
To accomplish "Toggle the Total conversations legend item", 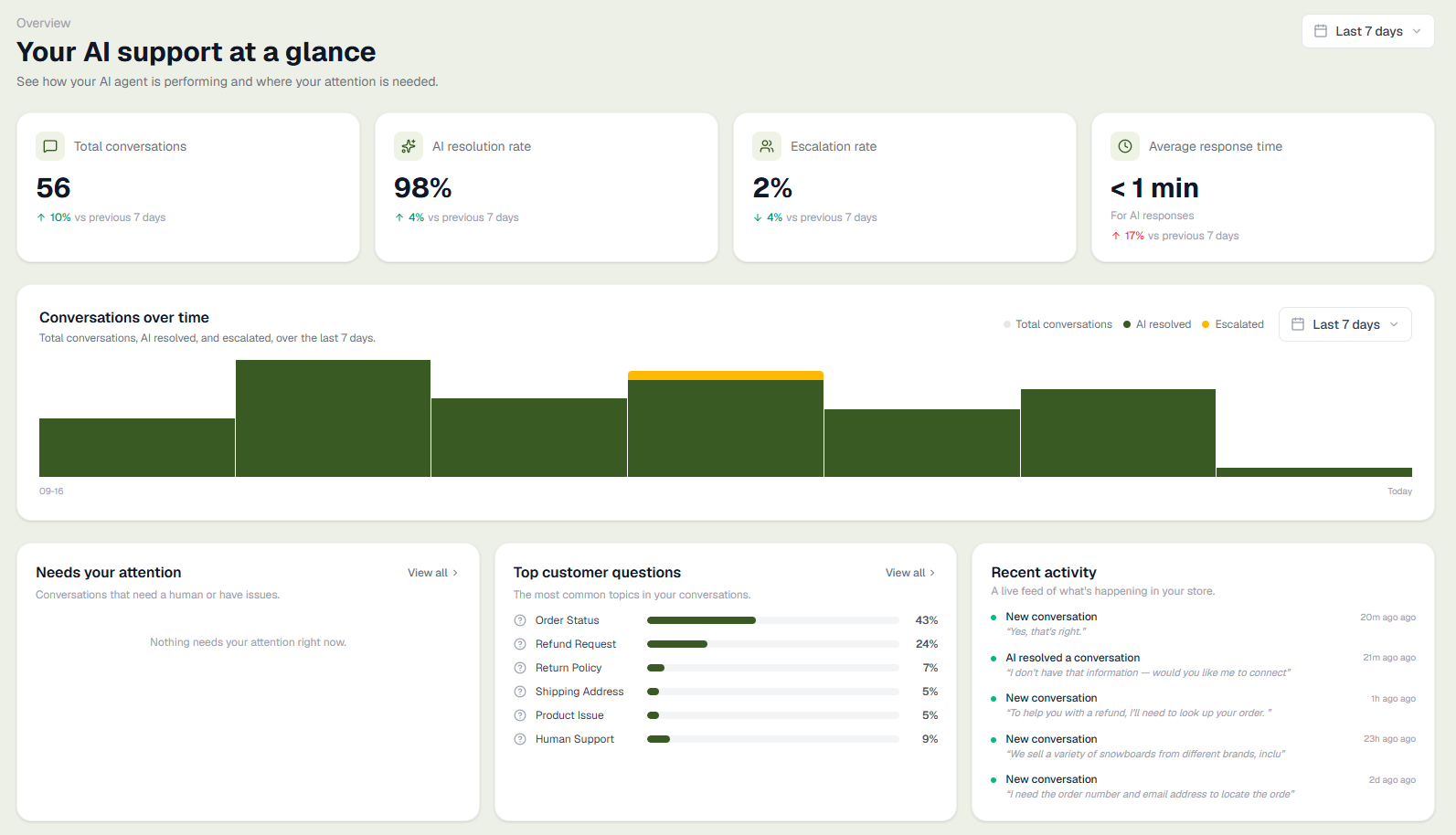I will [x=1057, y=324].
